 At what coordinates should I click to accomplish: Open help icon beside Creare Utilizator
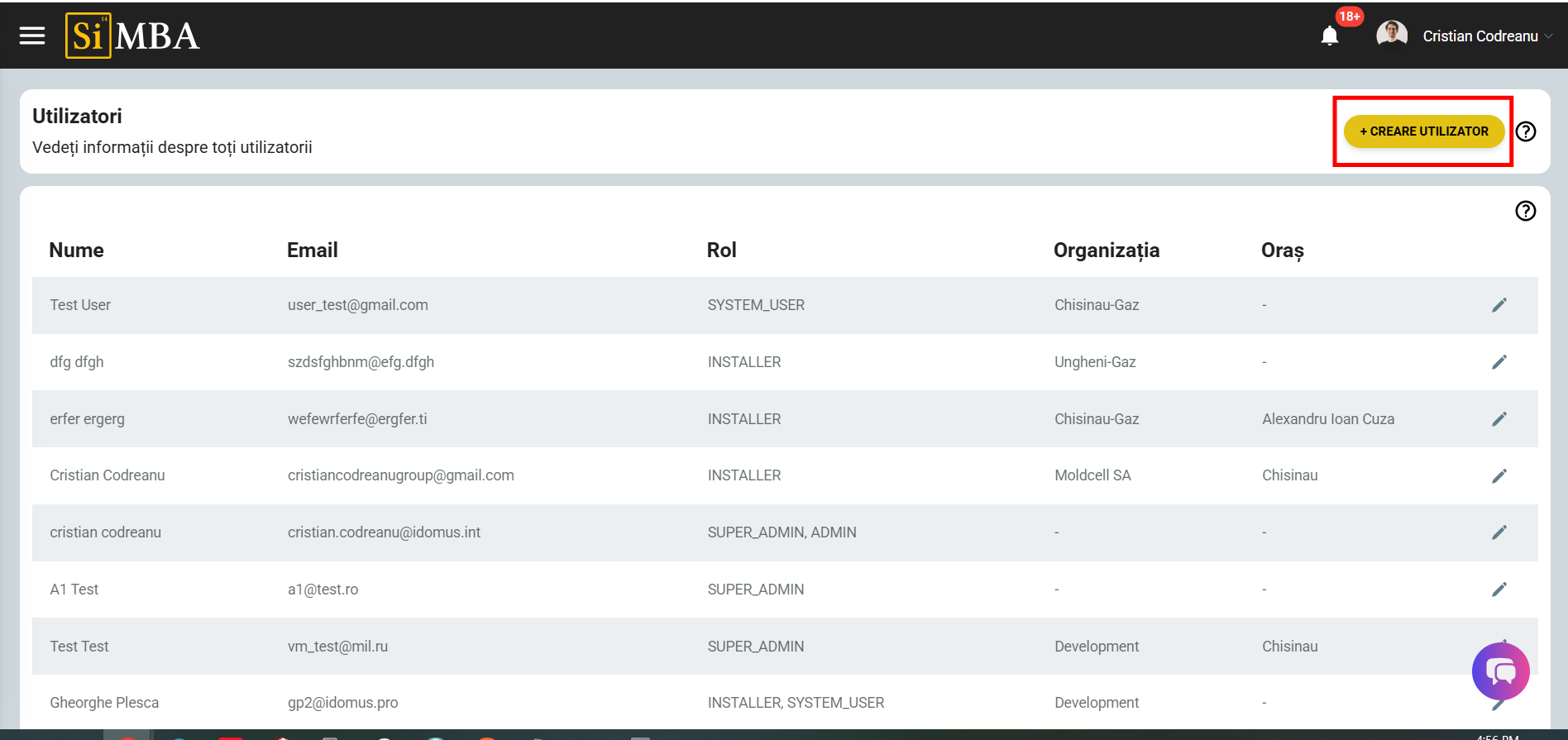(x=1526, y=131)
